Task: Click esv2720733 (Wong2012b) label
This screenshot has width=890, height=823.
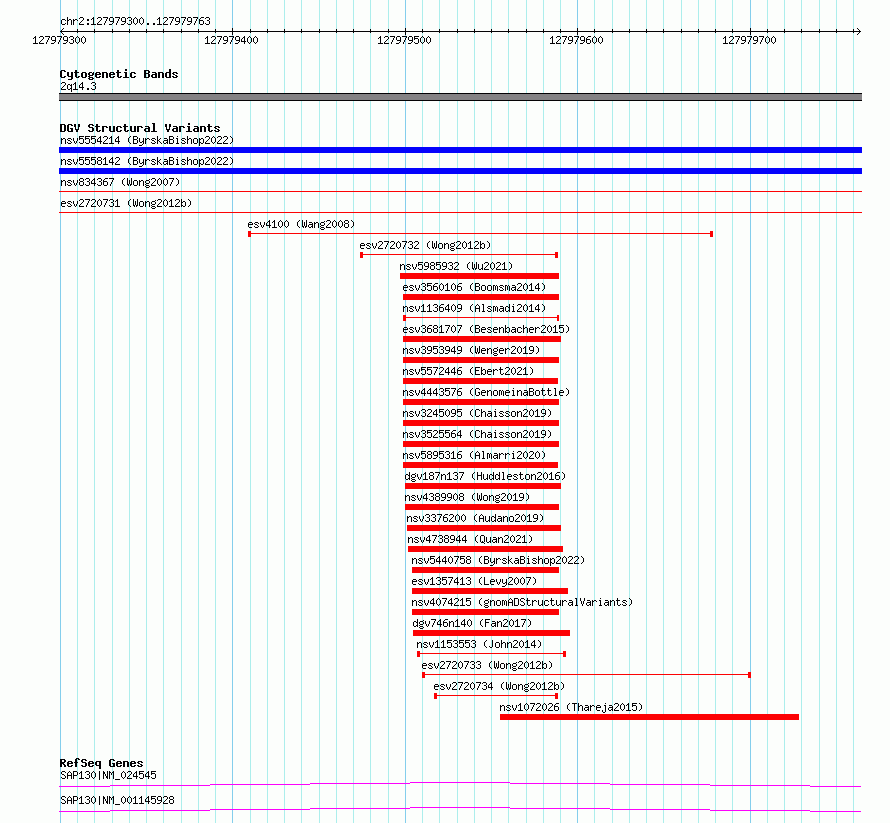Action: [x=487, y=665]
